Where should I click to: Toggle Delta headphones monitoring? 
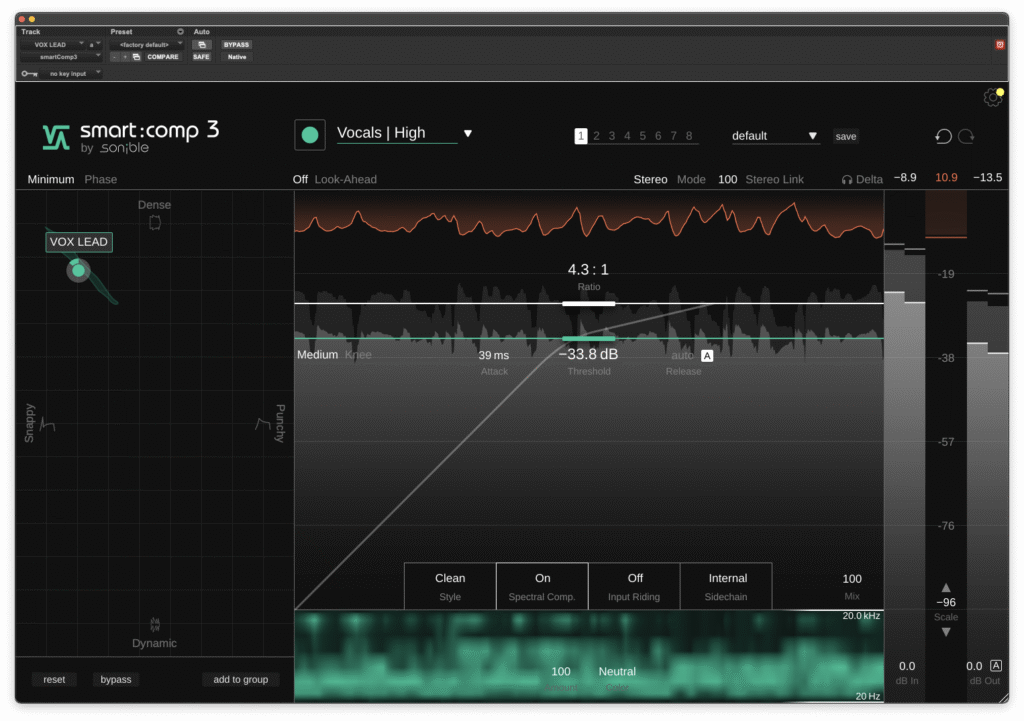pyautogui.click(x=862, y=180)
